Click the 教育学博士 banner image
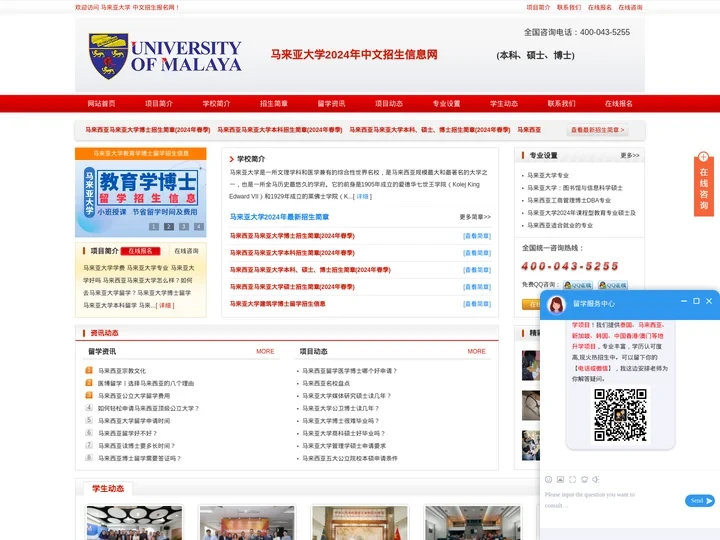720x540 pixels. (141, 198)
